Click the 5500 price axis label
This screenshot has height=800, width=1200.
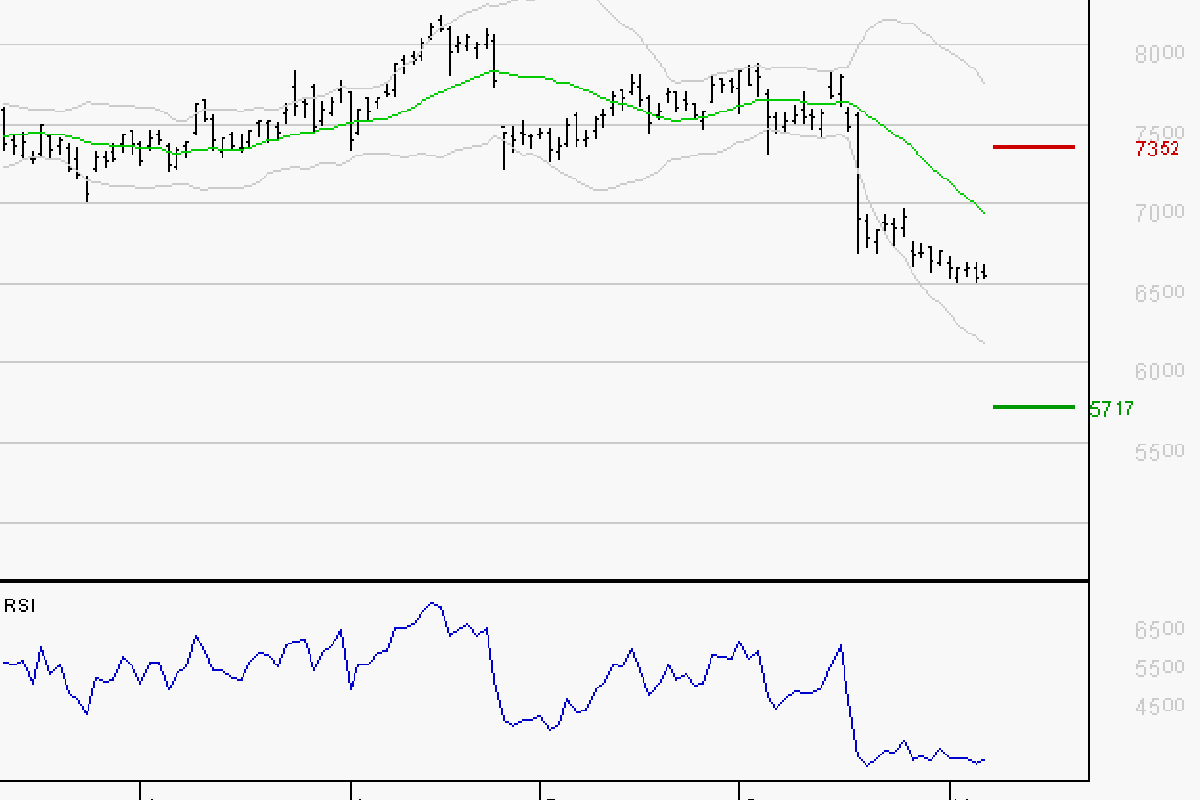(1158, 451)
